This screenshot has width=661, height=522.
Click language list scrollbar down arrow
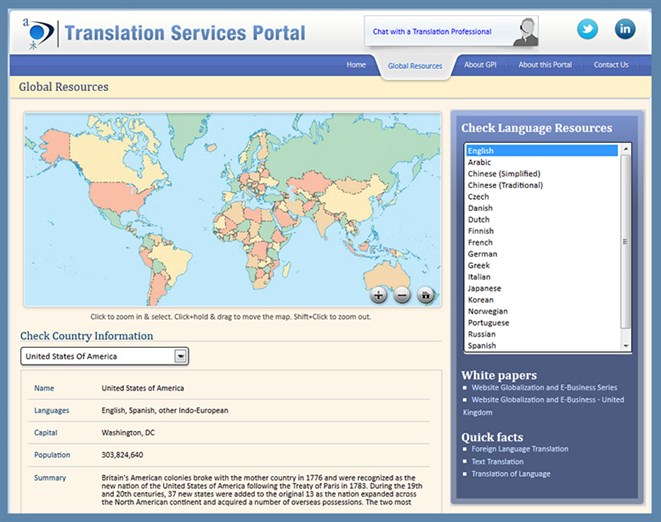626,346
